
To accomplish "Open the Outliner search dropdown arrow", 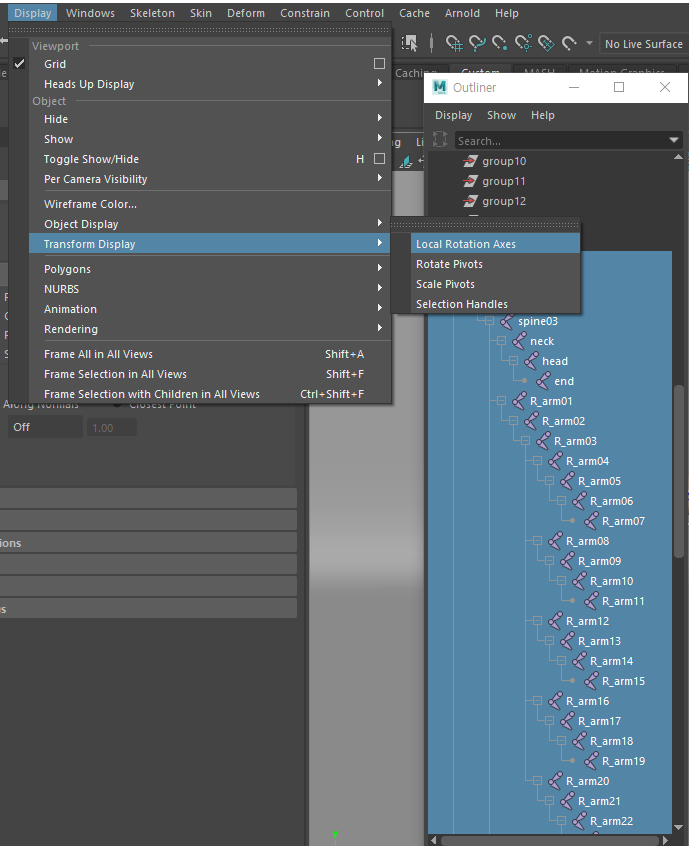I will point(674,140).
